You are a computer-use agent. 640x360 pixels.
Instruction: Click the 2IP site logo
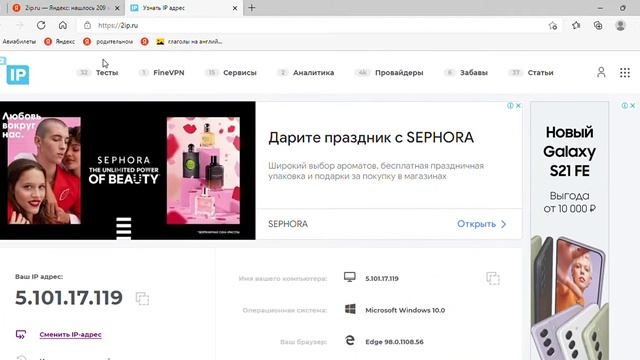(x=16, y=72)
